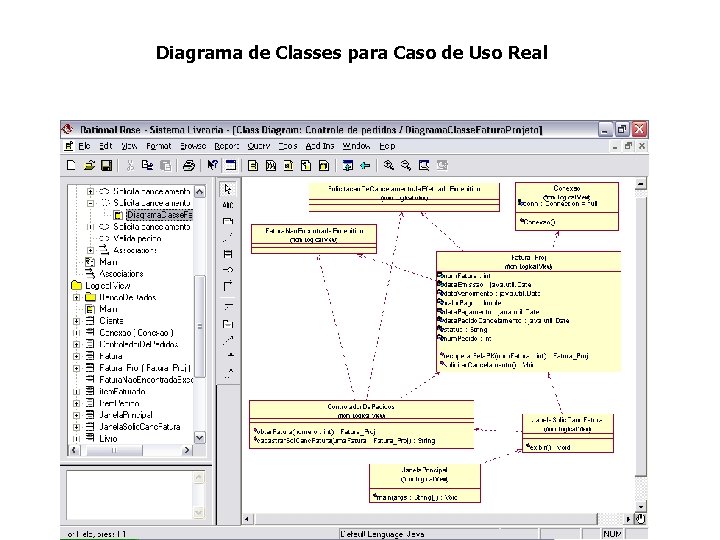This screenshot has width=720, height=540.
Task: Select DiagramaClasseFa diagram in the tree
Action: click(159, 215)
